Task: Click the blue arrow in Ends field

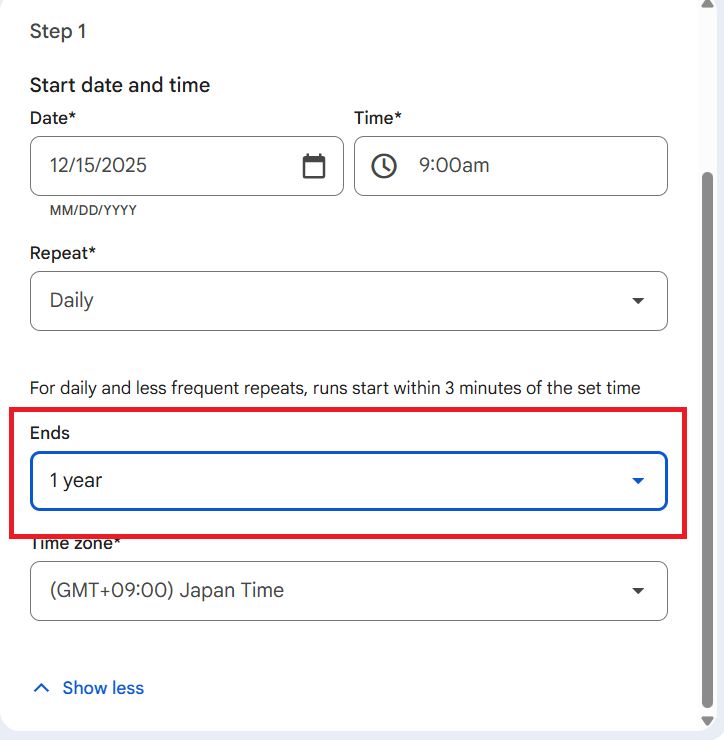Action: 638,481
